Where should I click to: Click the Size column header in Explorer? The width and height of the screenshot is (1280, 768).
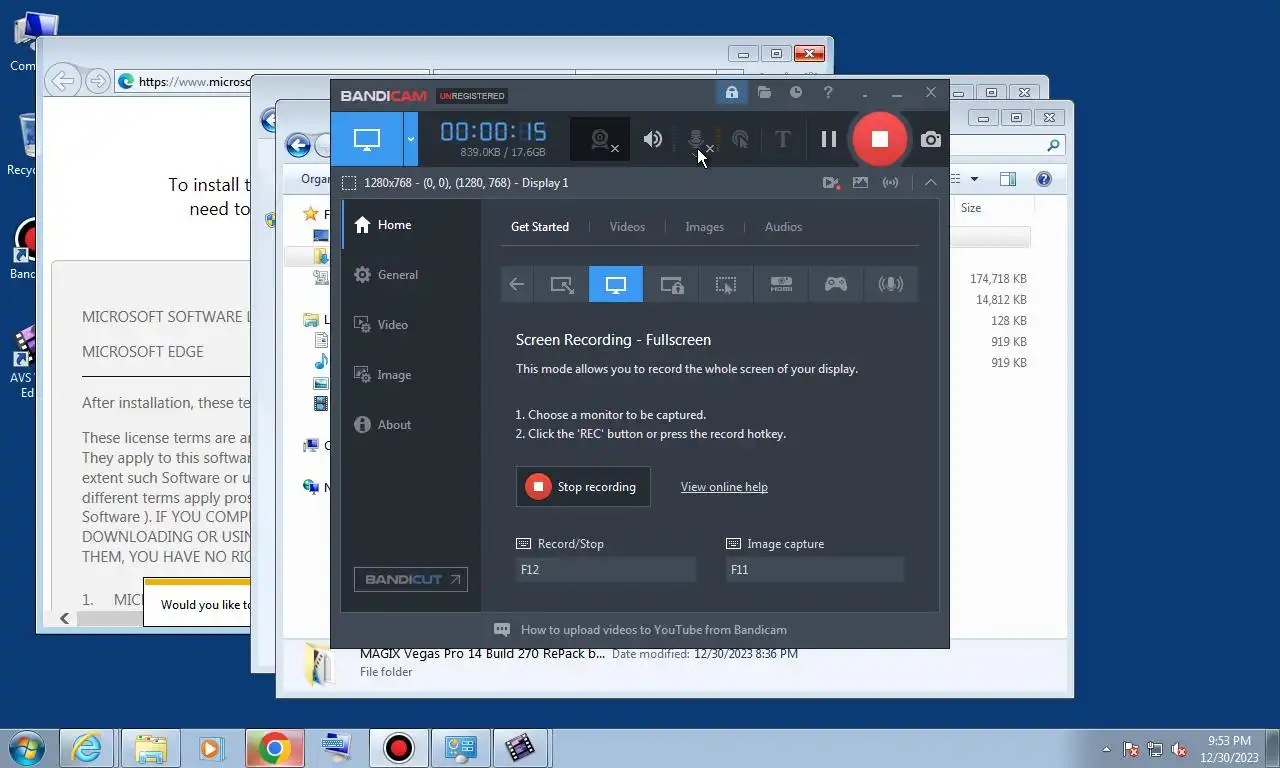(970, 208)
